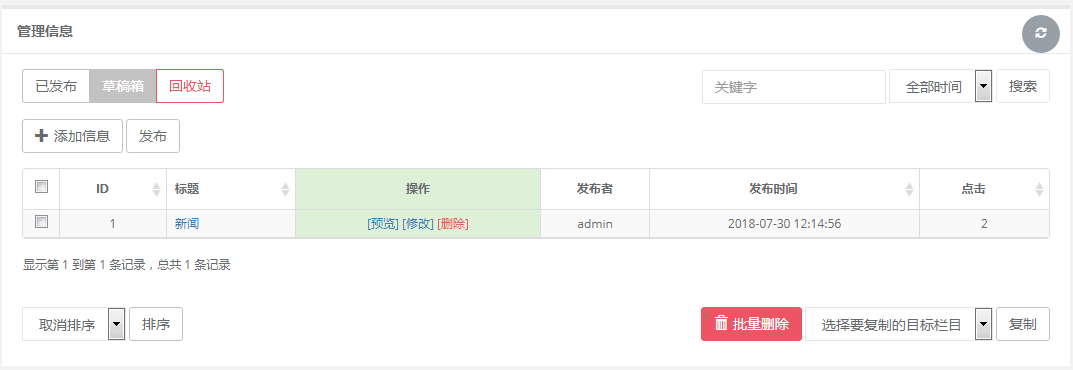Click the 搜索 button

click(x=1022, y=86)
